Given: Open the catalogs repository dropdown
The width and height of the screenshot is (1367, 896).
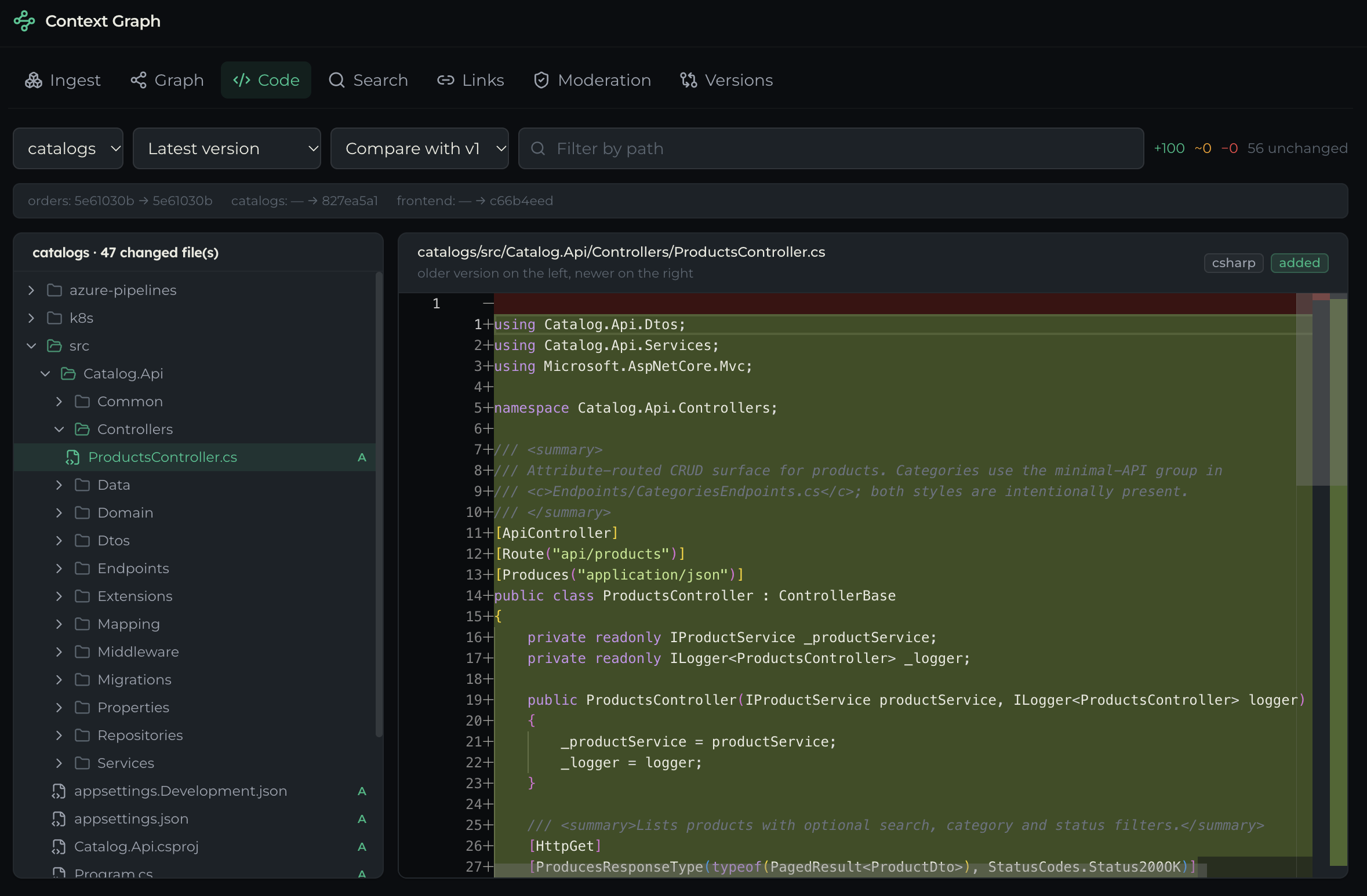Looking at the screenshot, I should point(68,148).
